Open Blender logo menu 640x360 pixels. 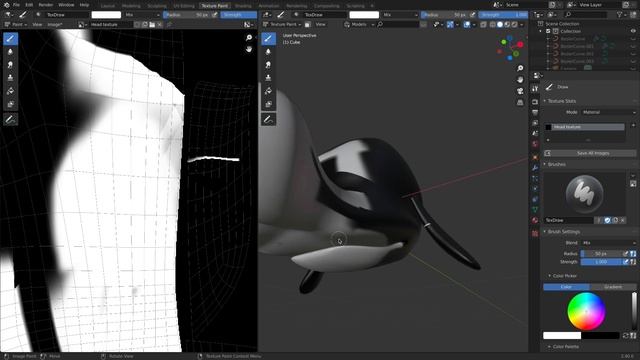click(6, 5)
